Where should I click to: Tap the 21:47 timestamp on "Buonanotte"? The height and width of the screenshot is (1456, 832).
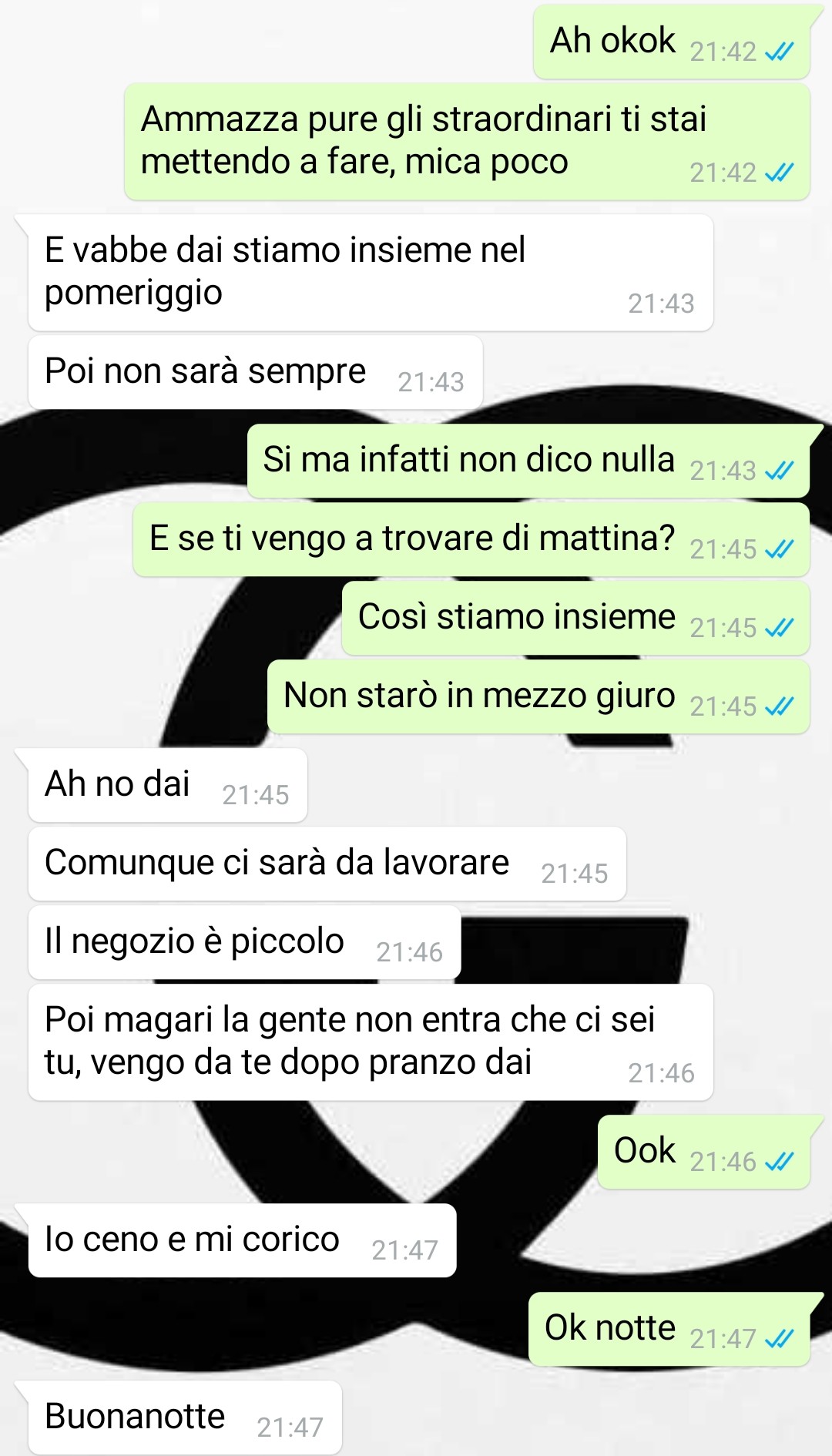[290, 1427]
